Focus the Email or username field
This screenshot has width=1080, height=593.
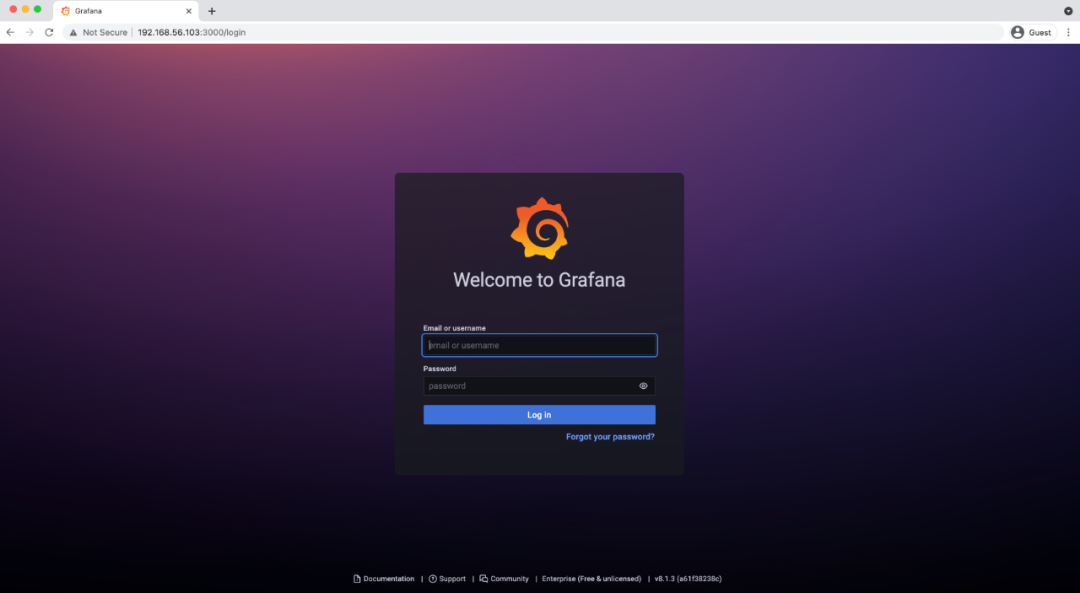pyautogui.click(x=539, y=345)
